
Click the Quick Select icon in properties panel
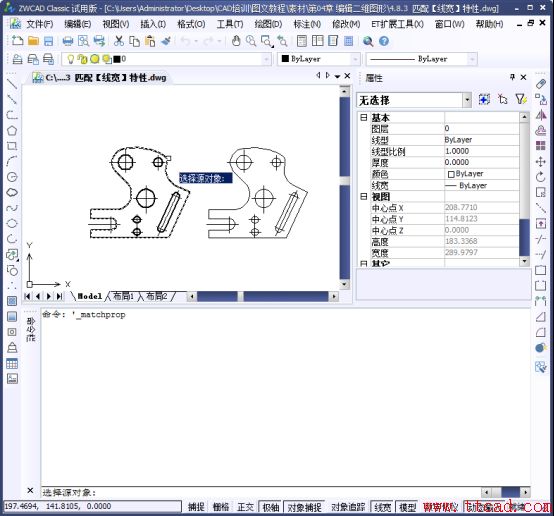tap(520, 100)
